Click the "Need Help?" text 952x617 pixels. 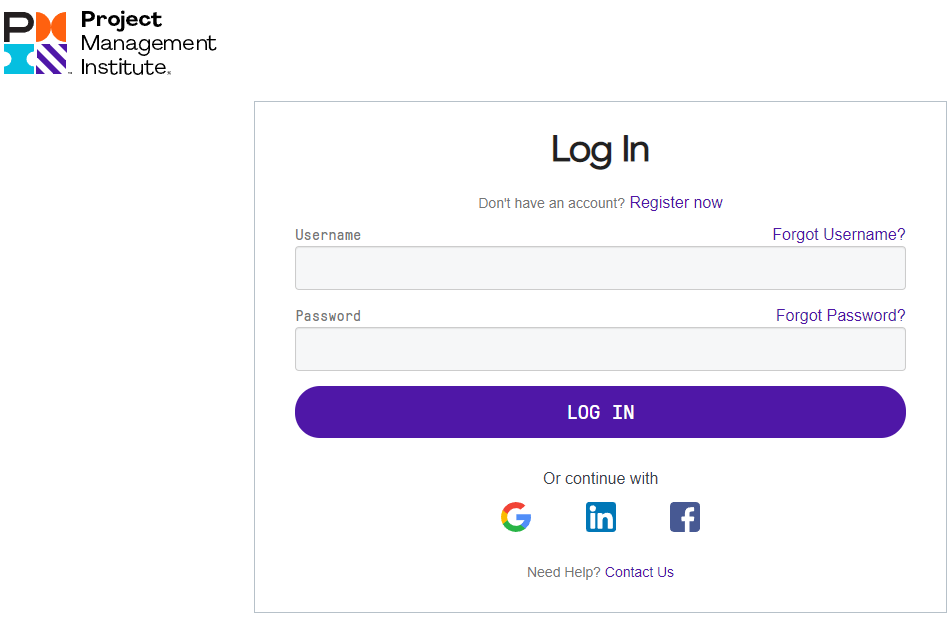click(x=563, y=572)
